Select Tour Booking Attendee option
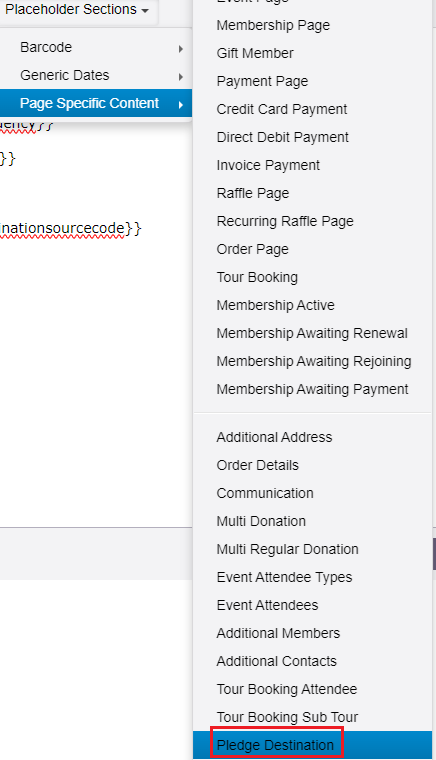The width and height of the screenshot is (436, 760). click(312, 690)
